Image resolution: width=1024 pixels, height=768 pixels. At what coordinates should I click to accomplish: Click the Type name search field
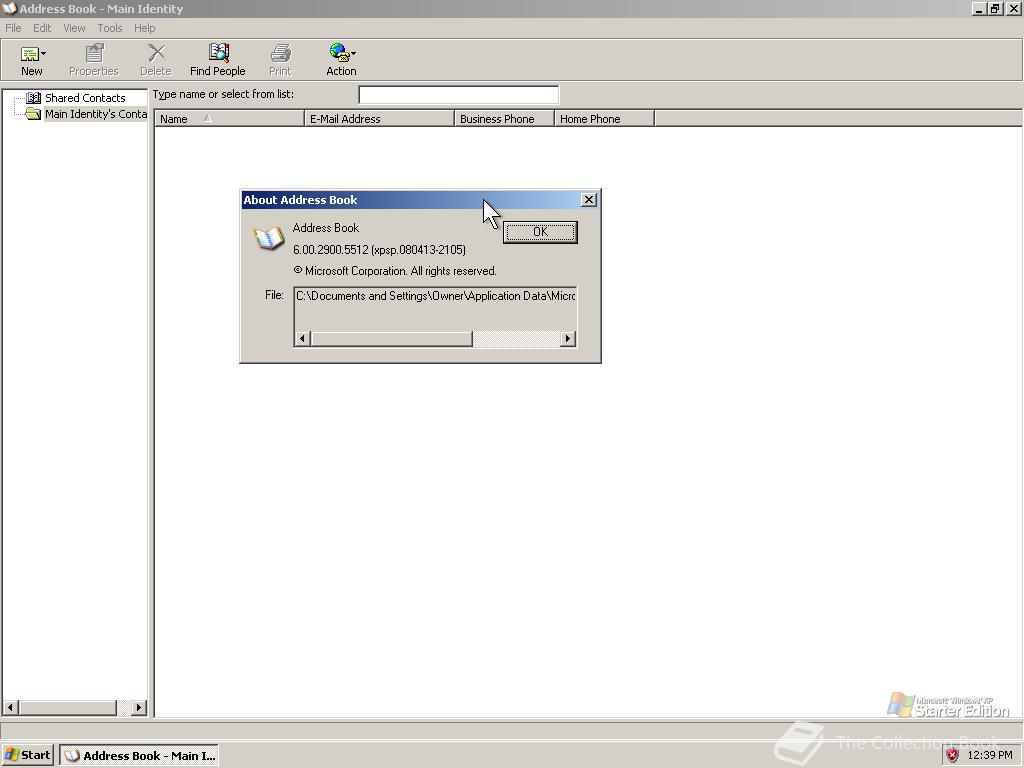pos(458,95)
